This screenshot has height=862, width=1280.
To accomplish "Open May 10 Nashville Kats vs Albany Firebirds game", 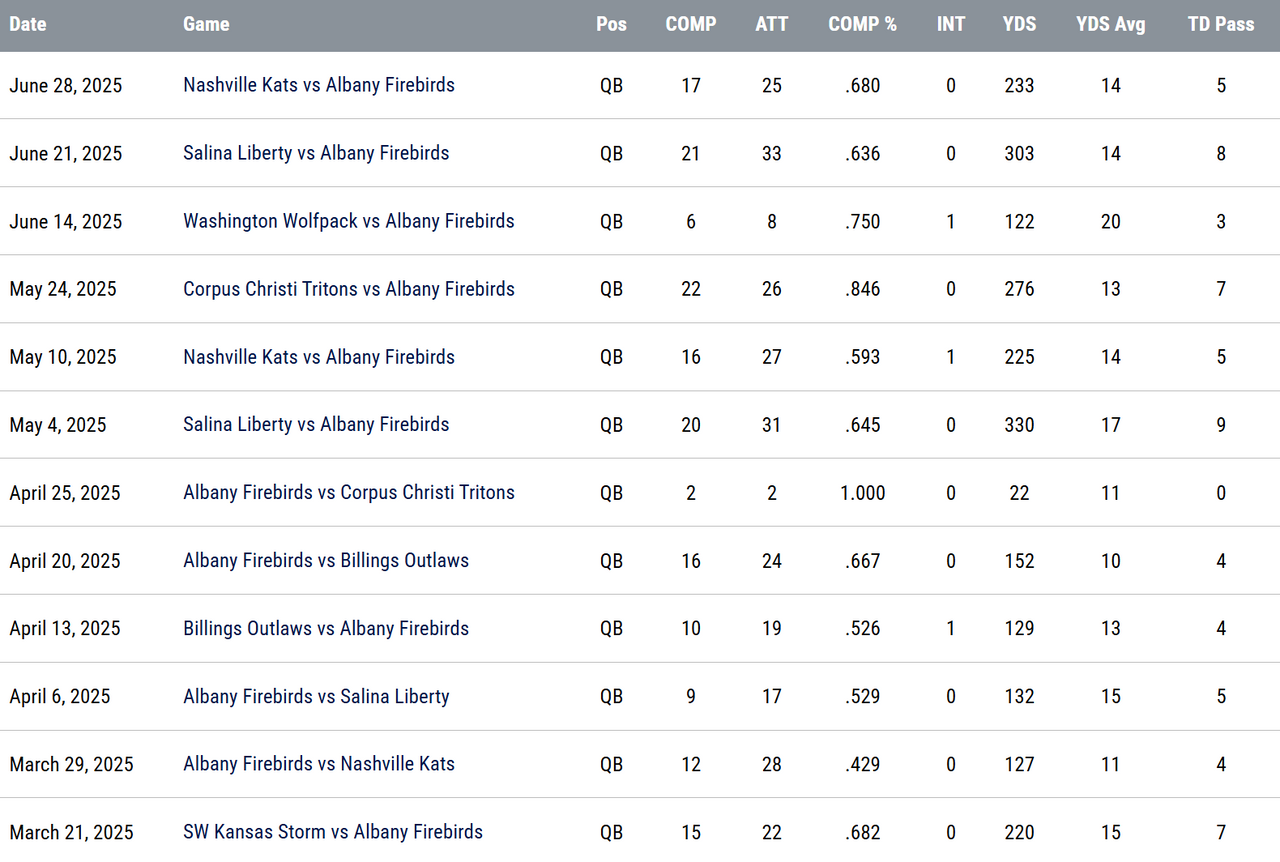I will [319, 357].
